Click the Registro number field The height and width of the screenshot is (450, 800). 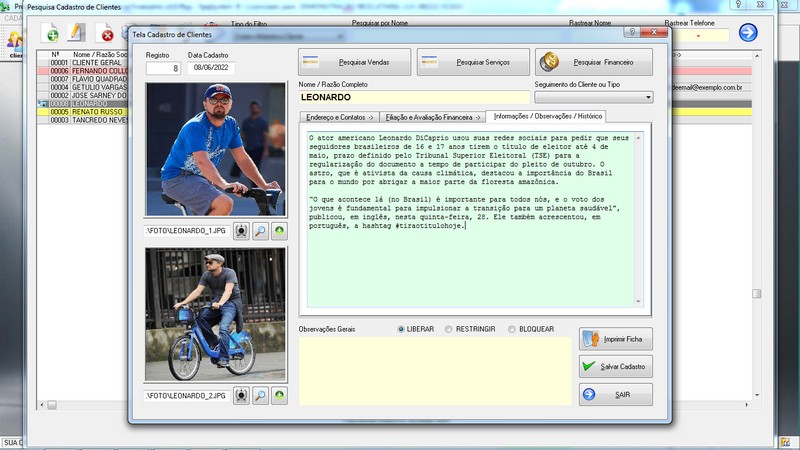pyautogui.click(x=163, y=68)
